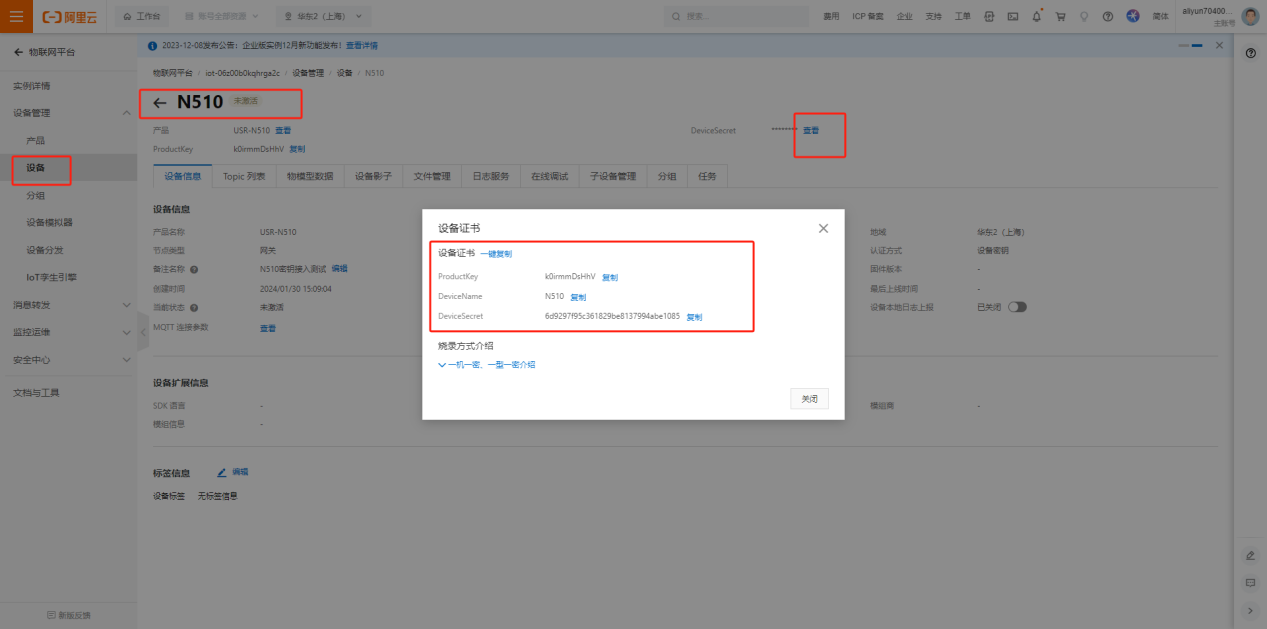Click the back arrow next to N510

160,102
